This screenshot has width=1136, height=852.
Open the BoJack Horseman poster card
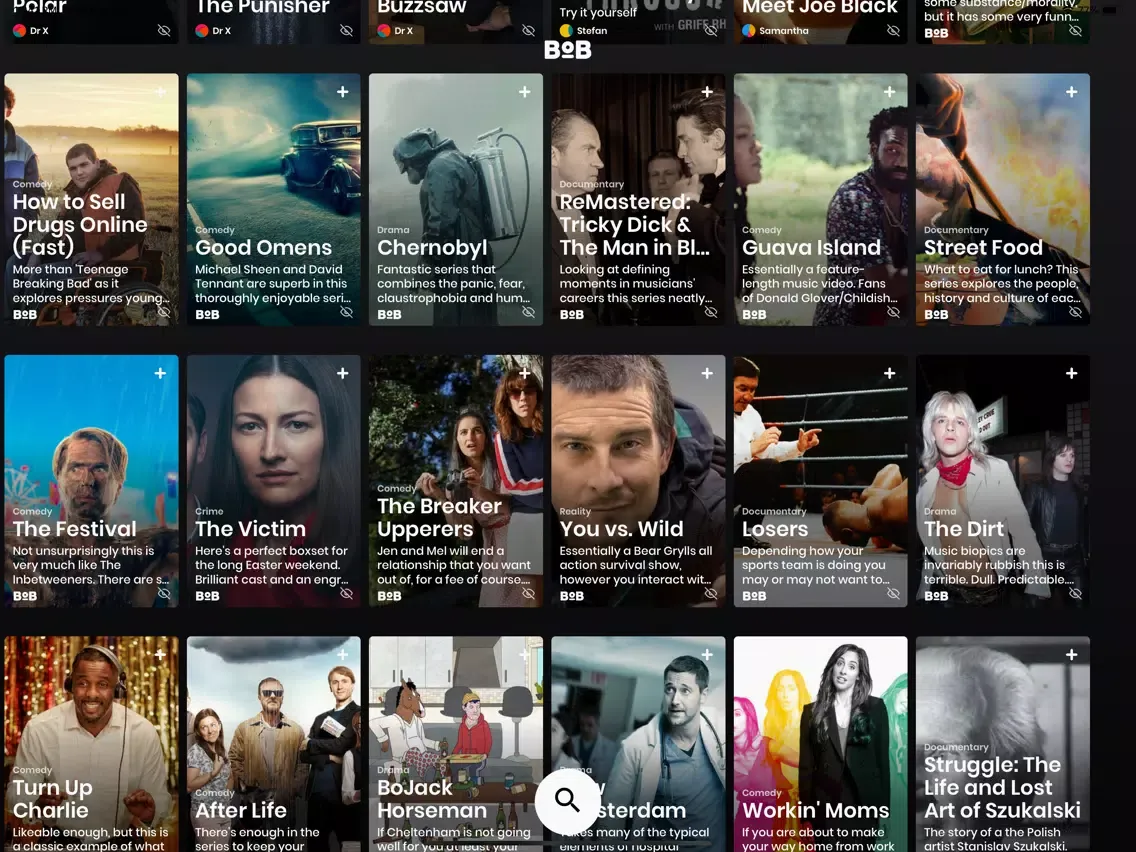[x=456, y=744]
